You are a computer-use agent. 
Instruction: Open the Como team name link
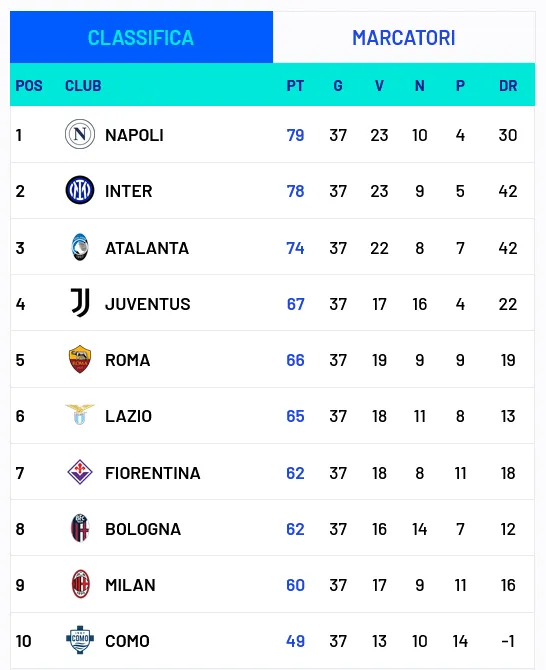click(x=127, y=641)
